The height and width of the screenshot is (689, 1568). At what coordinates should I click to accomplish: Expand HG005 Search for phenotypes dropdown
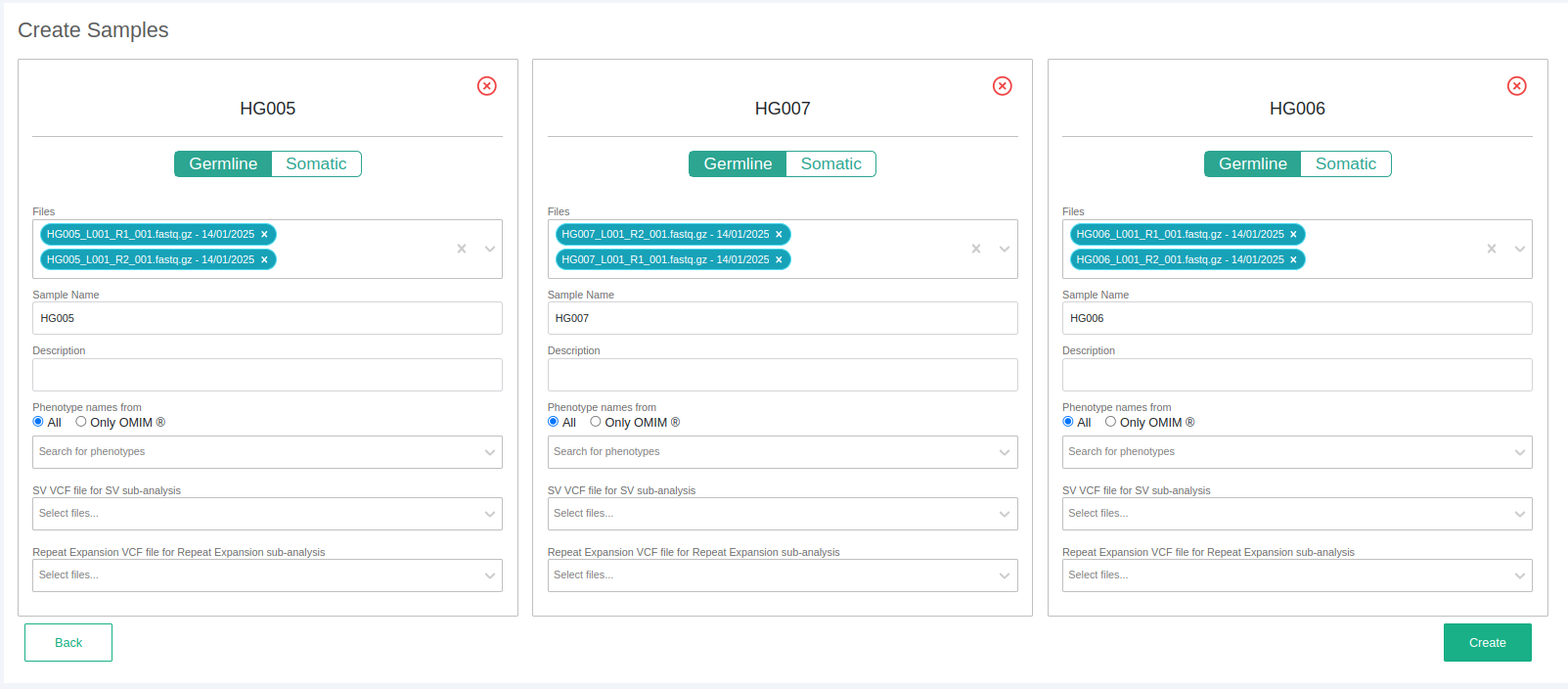click(489, 452)
